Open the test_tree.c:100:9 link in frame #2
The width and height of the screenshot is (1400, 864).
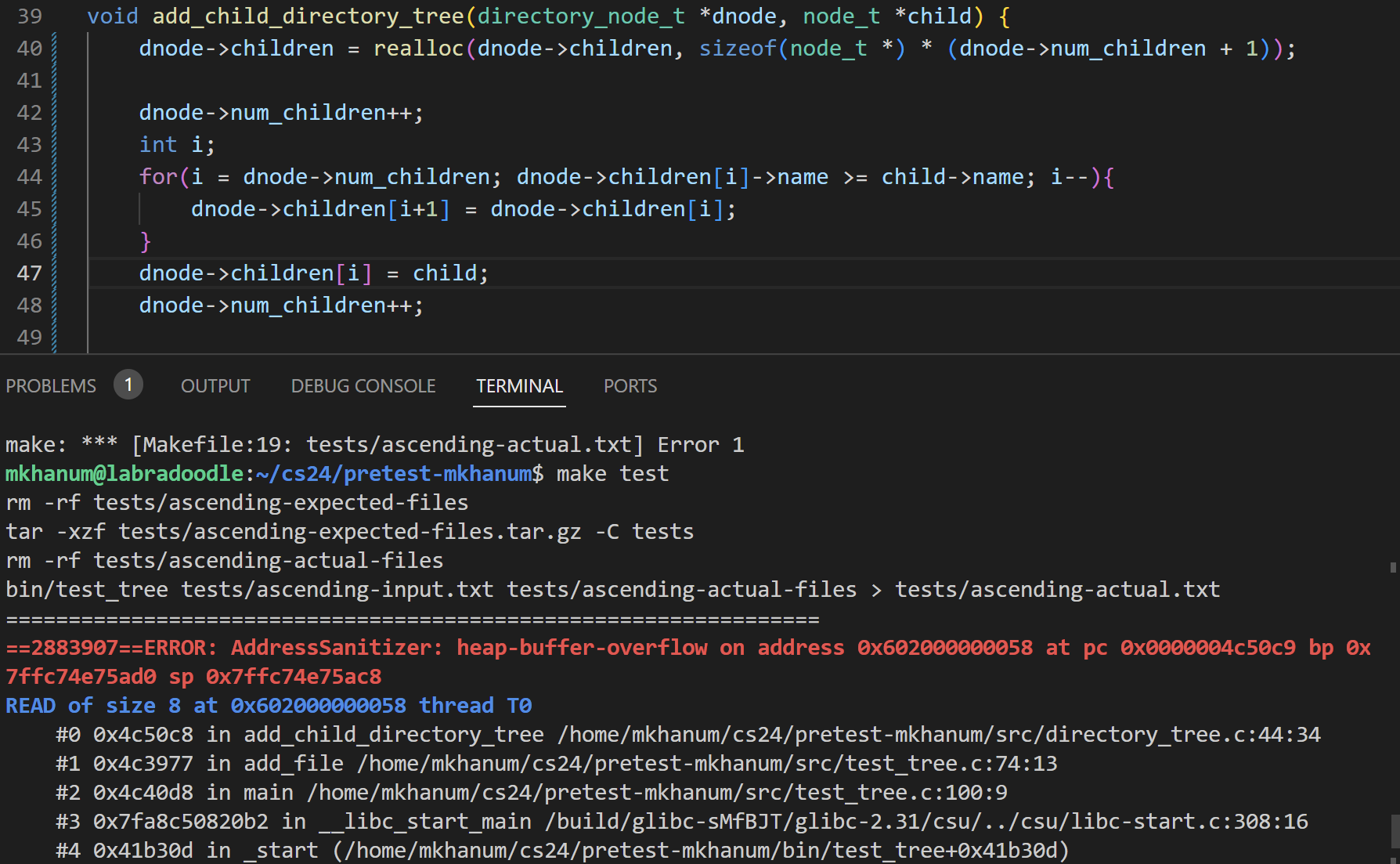pyautogui.click(x=656, y=793)
